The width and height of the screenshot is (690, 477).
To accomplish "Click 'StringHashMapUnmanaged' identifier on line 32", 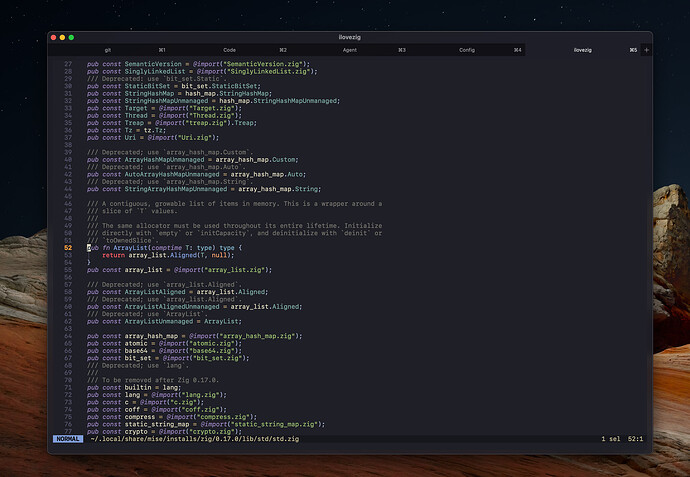I will pos(166,101).
